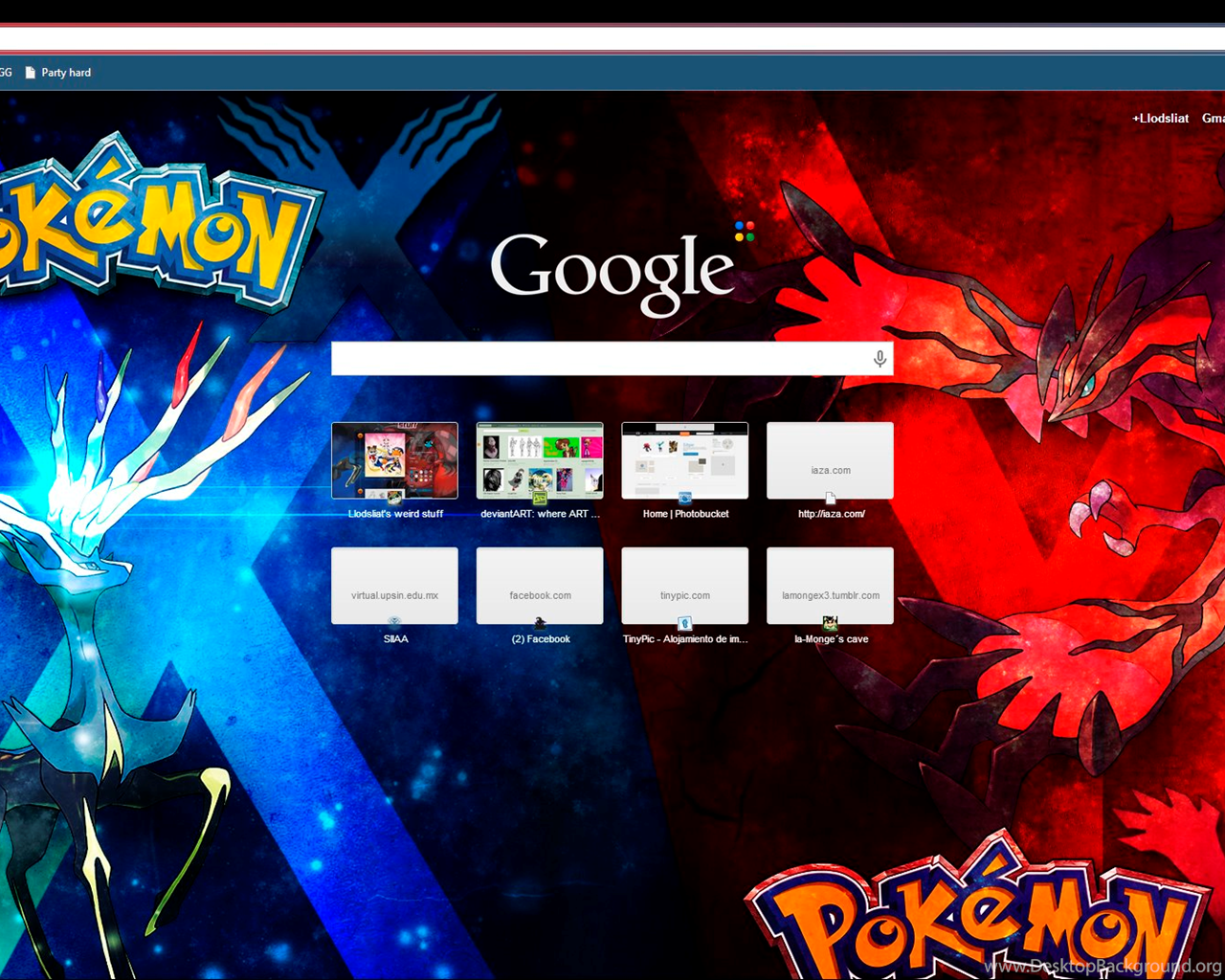This screenshot has width=1225, height=980.
Task: Open the iaza.com tile
Action: point(830,460)
